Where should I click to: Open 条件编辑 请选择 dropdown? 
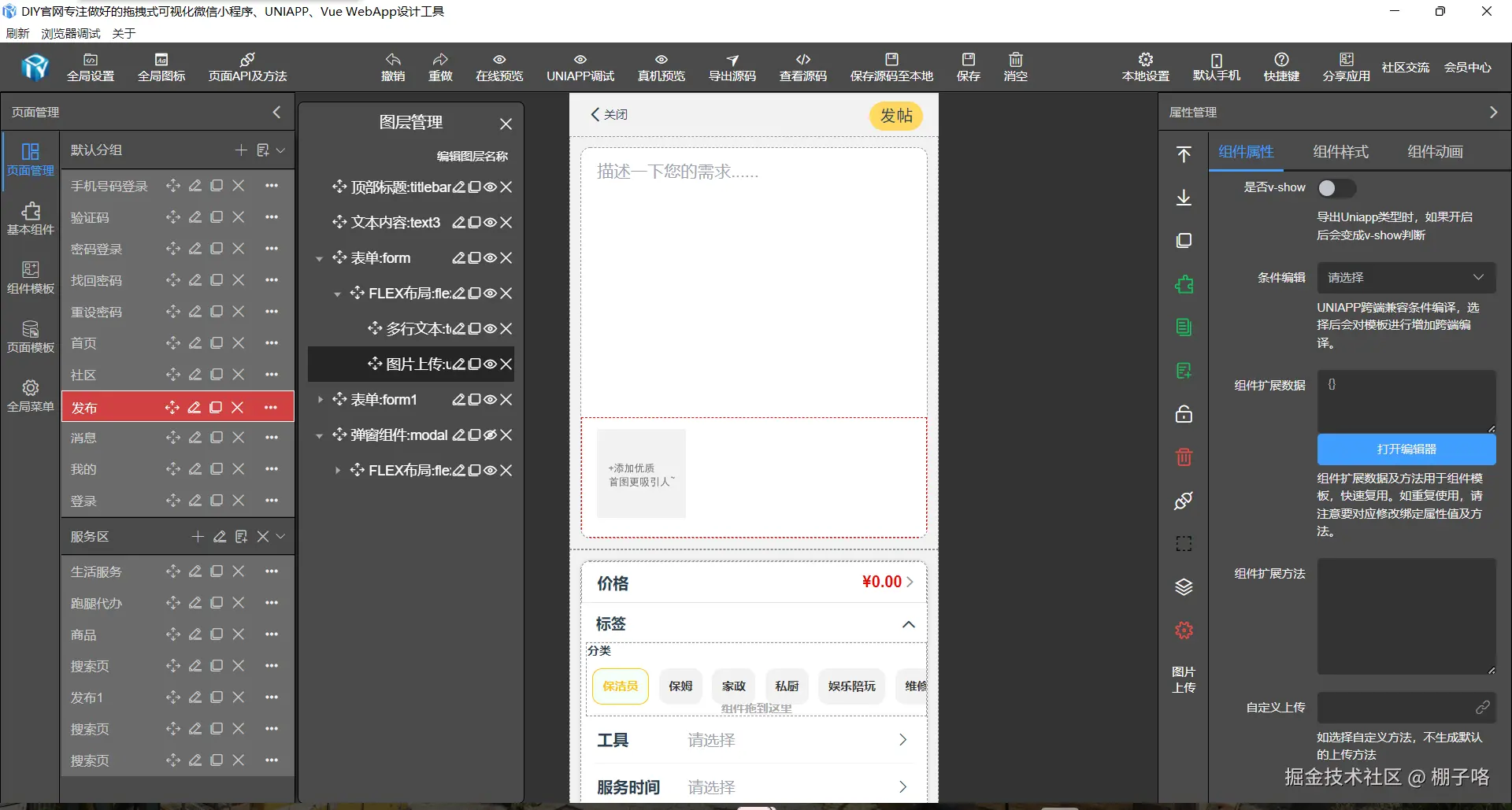1406,277
